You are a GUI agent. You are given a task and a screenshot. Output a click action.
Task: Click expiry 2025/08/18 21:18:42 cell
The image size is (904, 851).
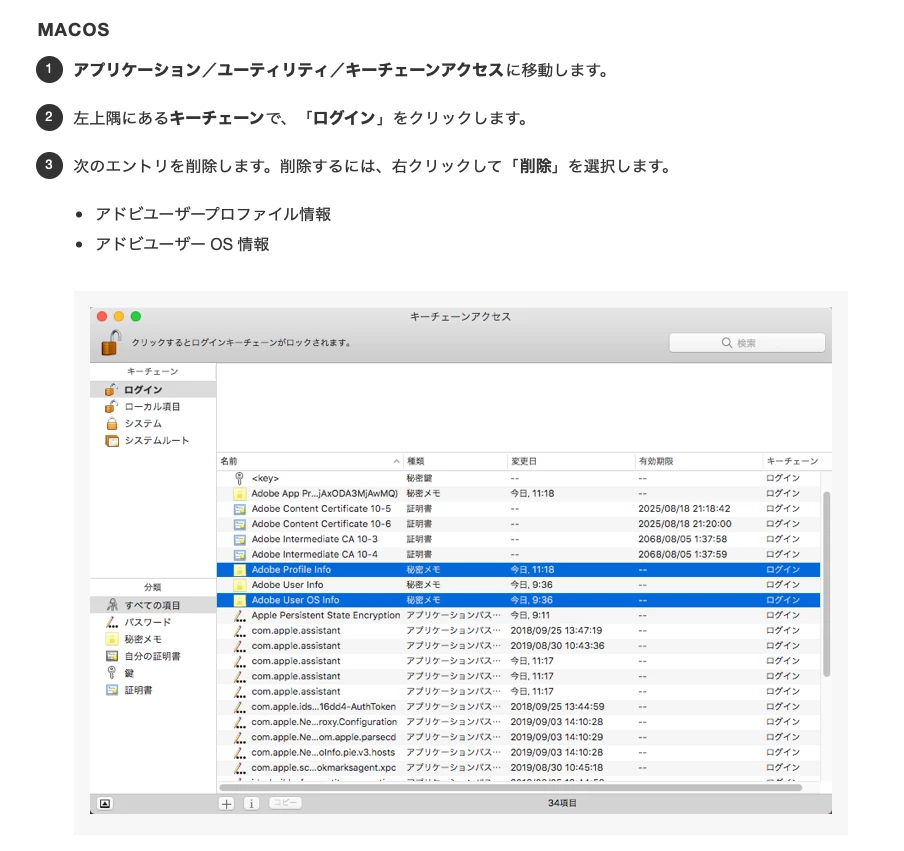(x=684, y=509)
